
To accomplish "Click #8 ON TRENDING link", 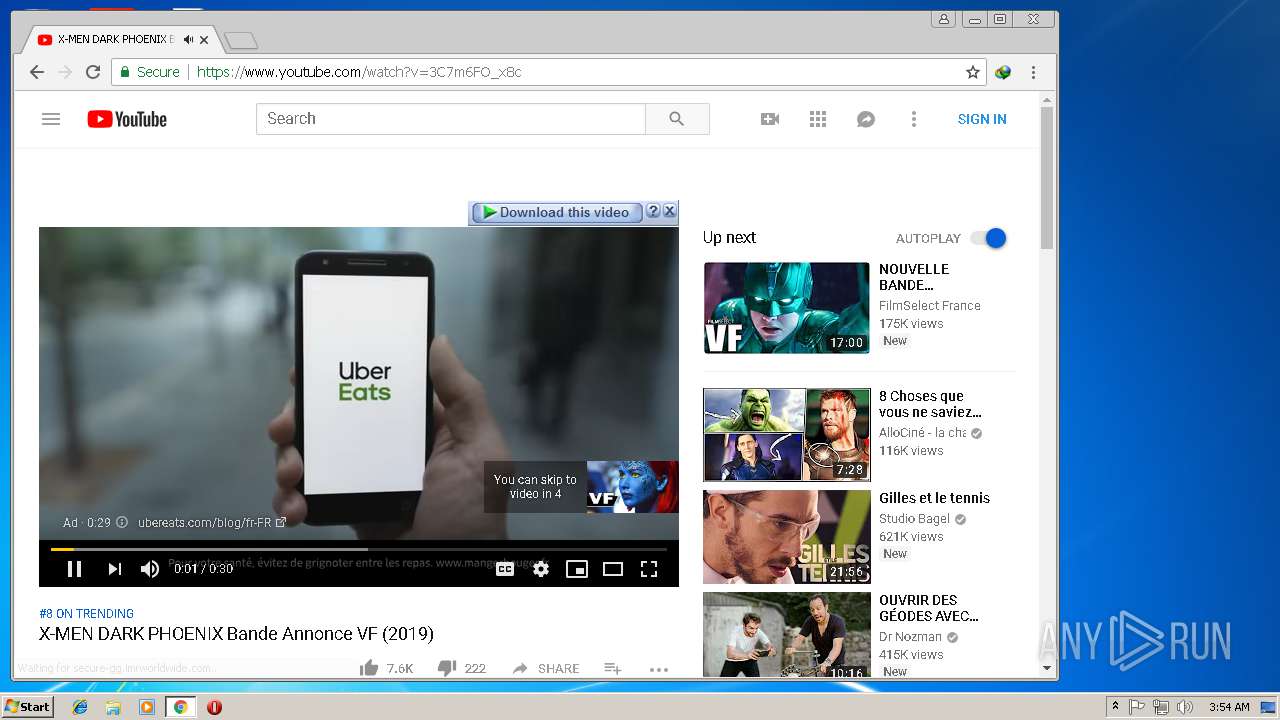I will 86,614.
